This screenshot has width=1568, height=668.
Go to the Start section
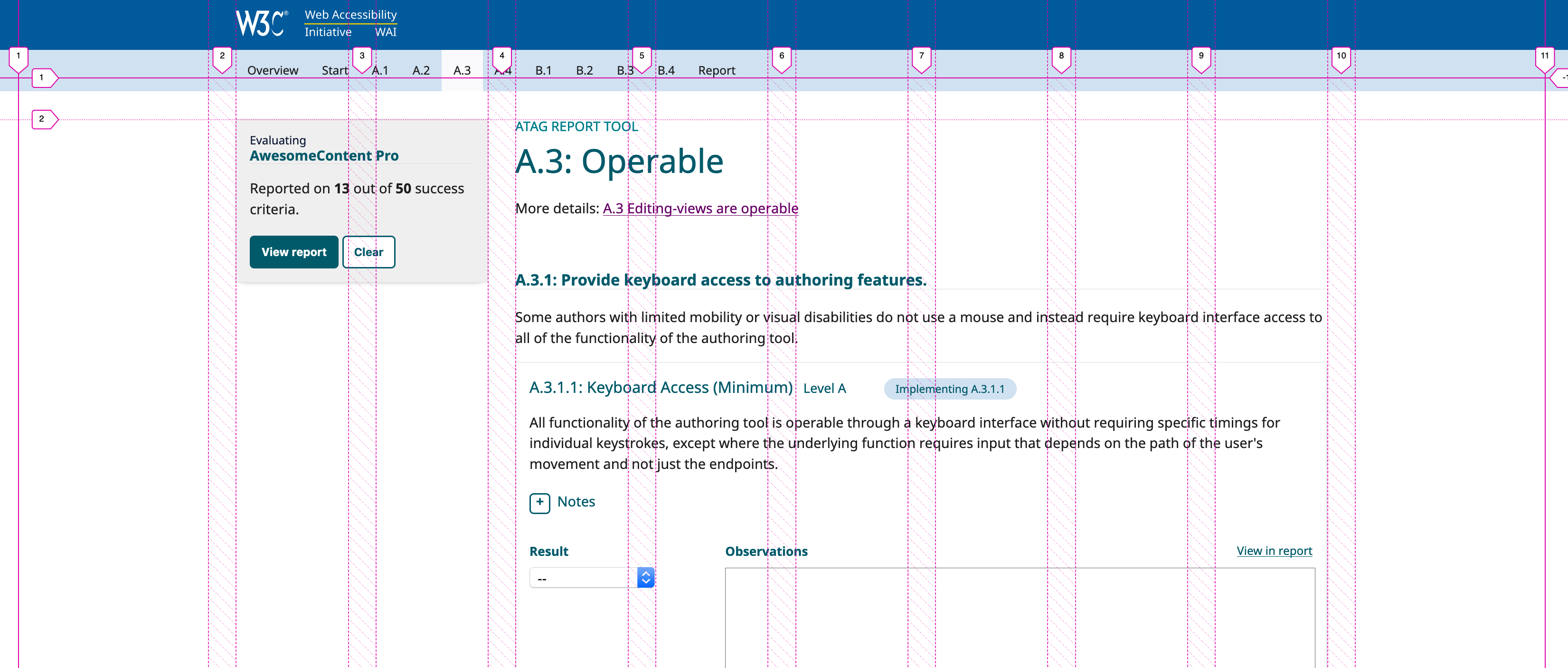pyautogui.click(x=334, y=70)
